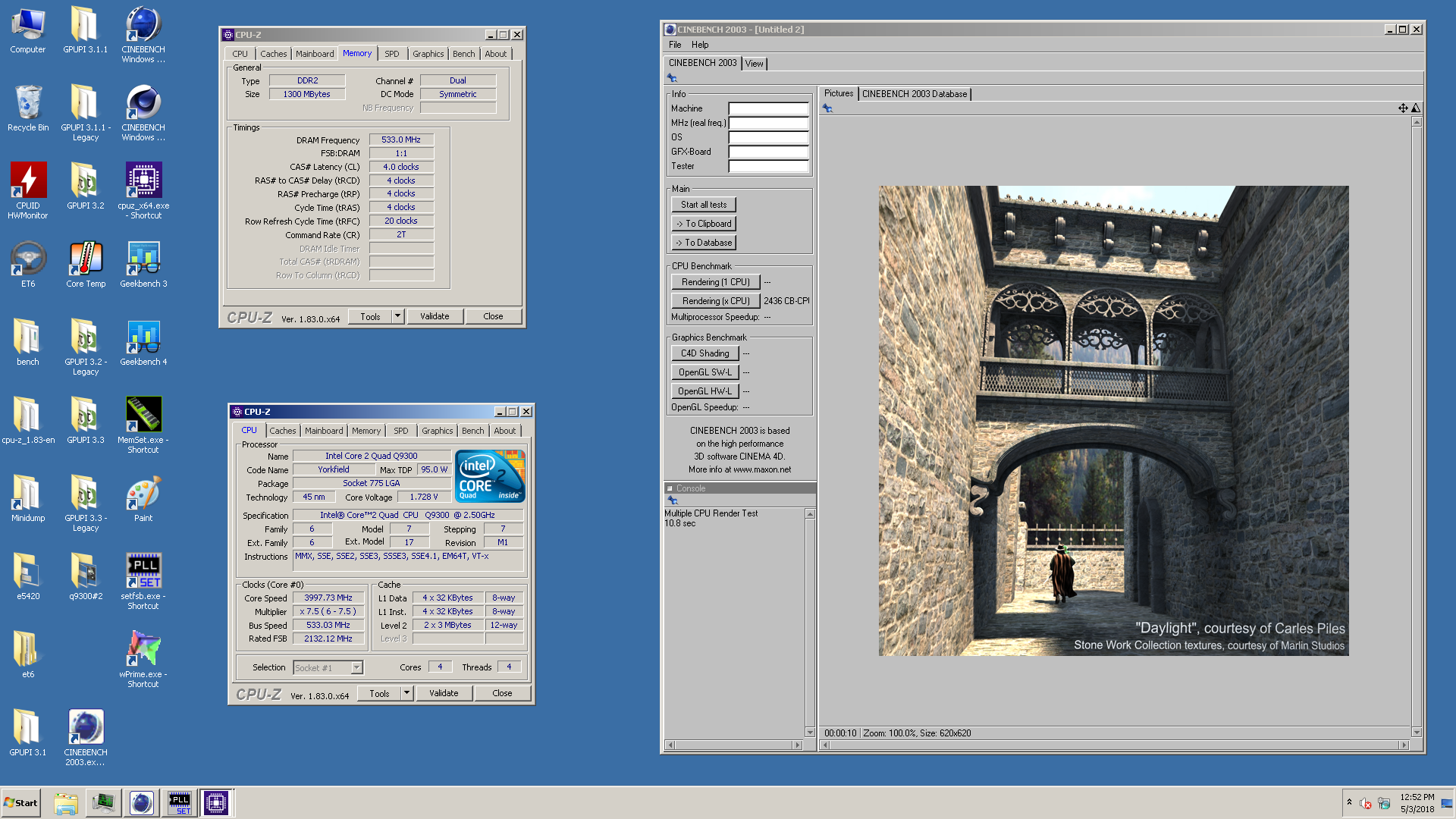Click the Windows Start button
The height and width of the screenshot is (819, 1456).
click(x=21, y=803)
